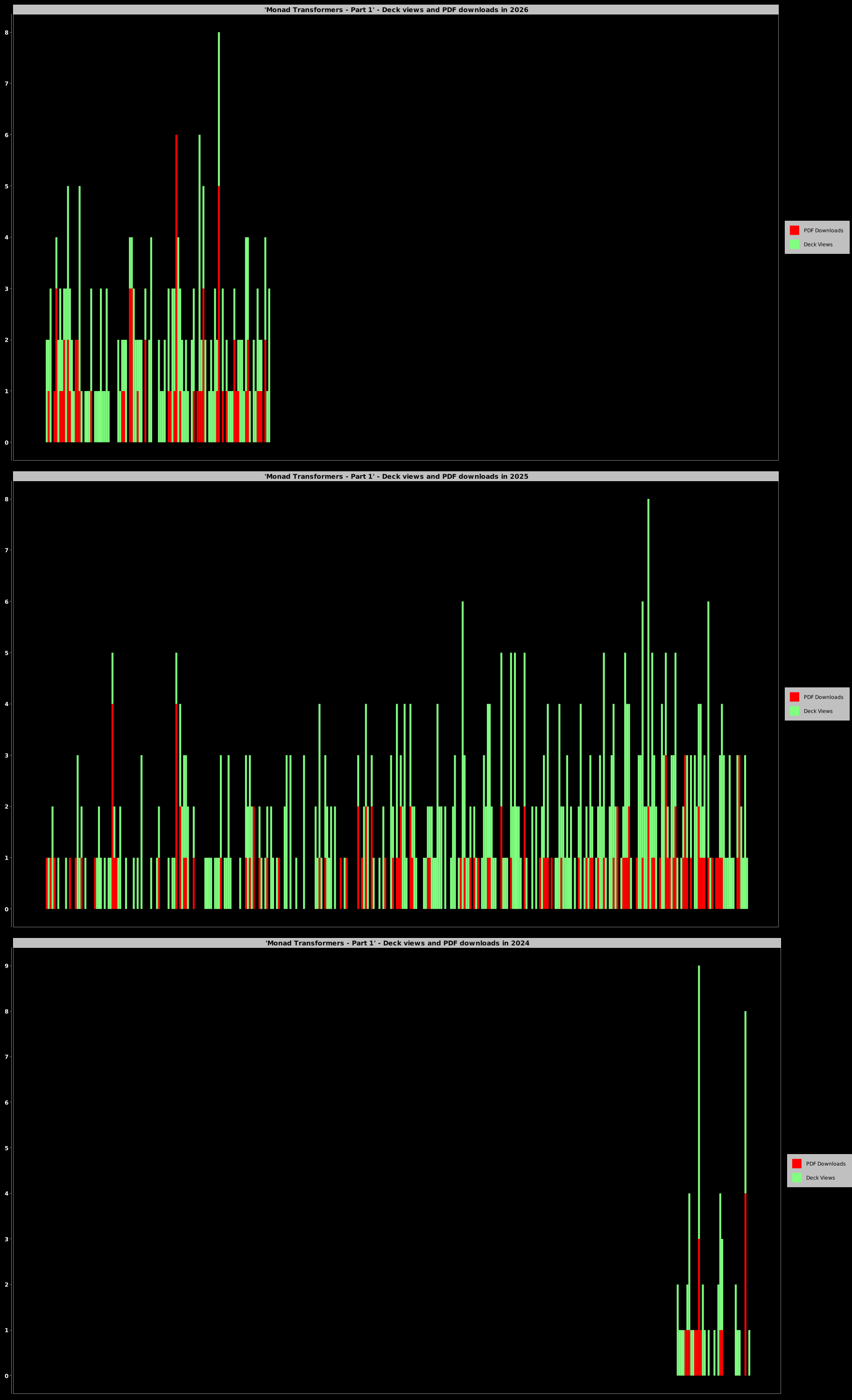
Task: Click the red PDF Downloads swatch in 2026 legend
Action: (794, 230)
